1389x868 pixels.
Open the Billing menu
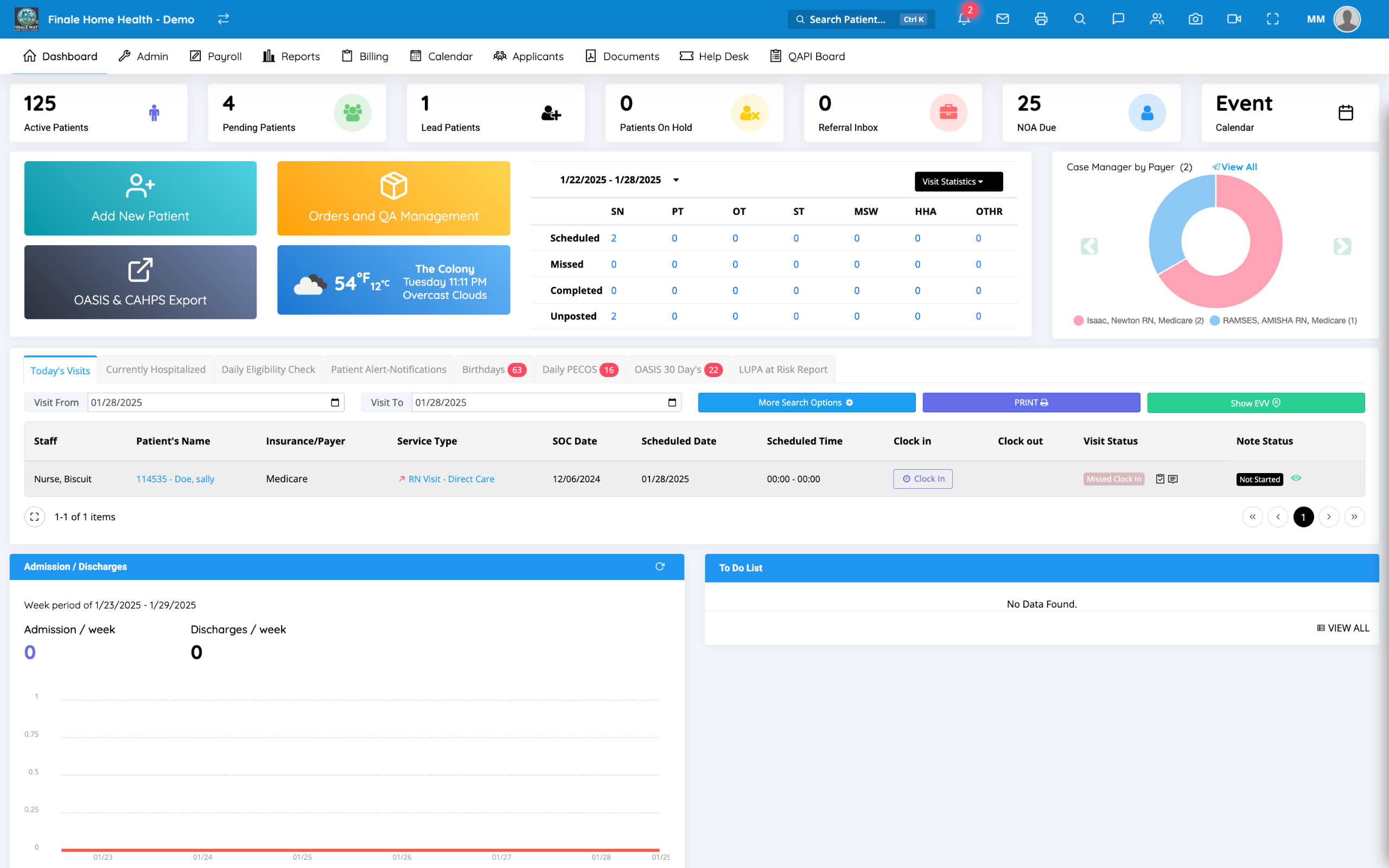365,56
